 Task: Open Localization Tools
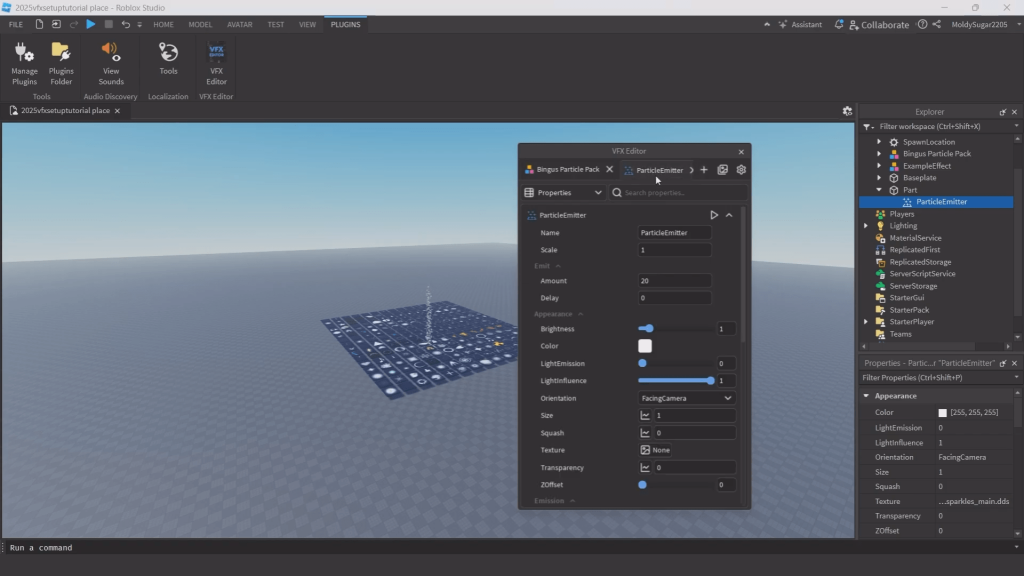168,59
